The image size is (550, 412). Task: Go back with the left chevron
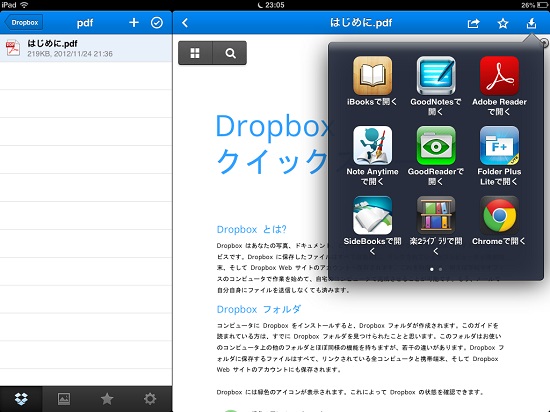[185, 23]
